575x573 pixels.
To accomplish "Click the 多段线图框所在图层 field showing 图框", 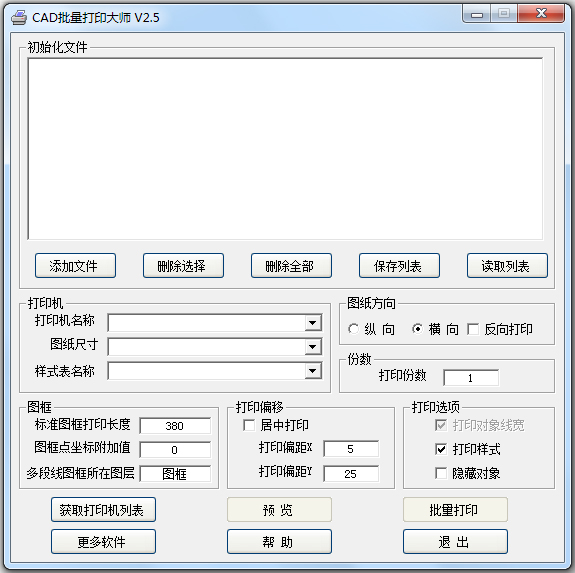I will coord(175,474).
